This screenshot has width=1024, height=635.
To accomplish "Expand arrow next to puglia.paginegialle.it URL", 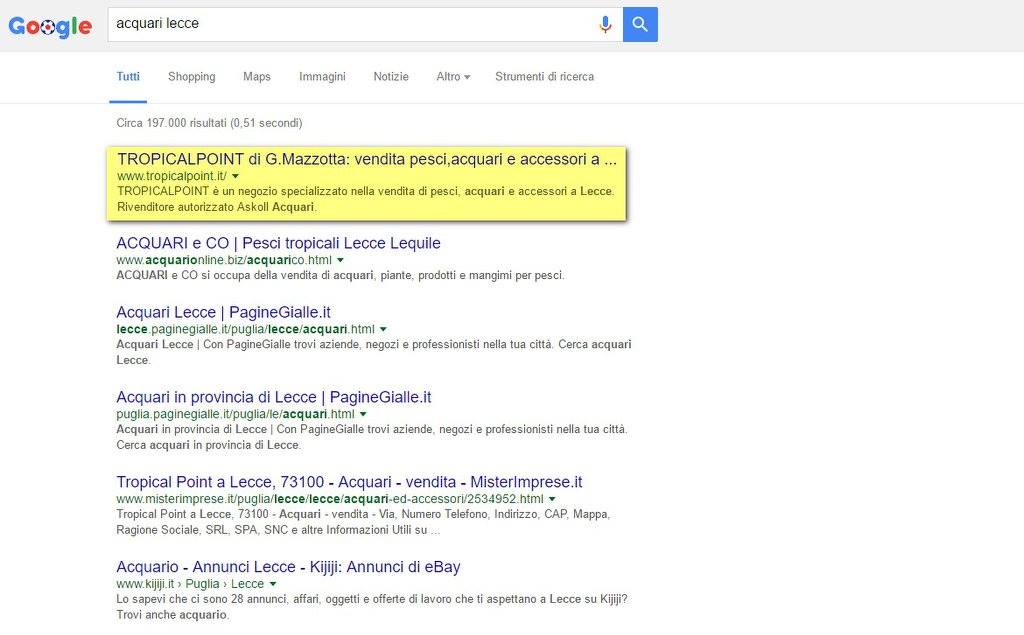I will click(x=363, y=414).
